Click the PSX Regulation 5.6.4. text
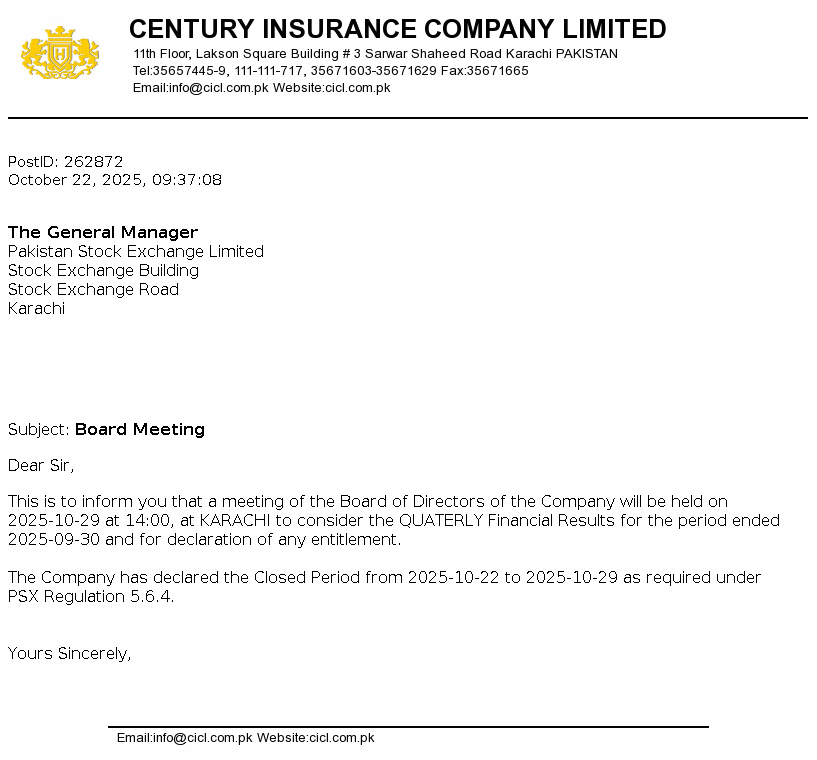This screenshot has height=760, width=817. click(91, 597)
